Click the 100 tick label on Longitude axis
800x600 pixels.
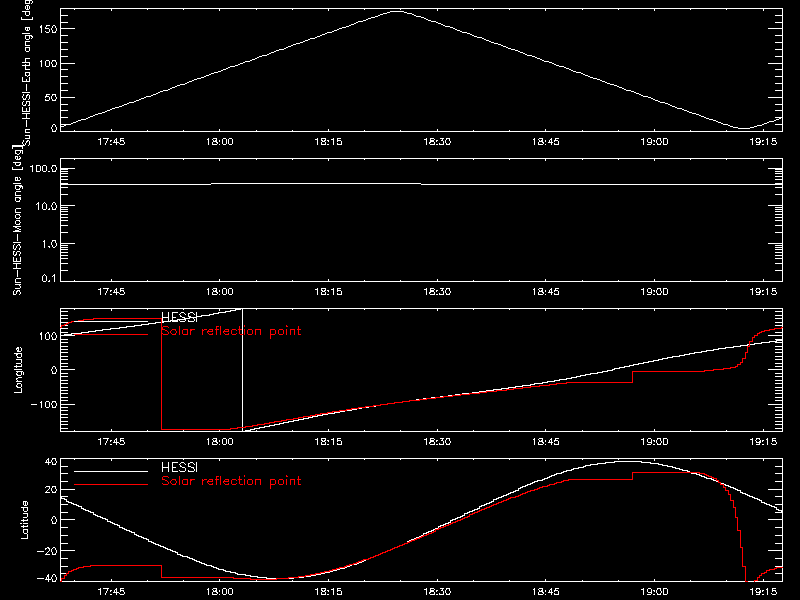48,336
